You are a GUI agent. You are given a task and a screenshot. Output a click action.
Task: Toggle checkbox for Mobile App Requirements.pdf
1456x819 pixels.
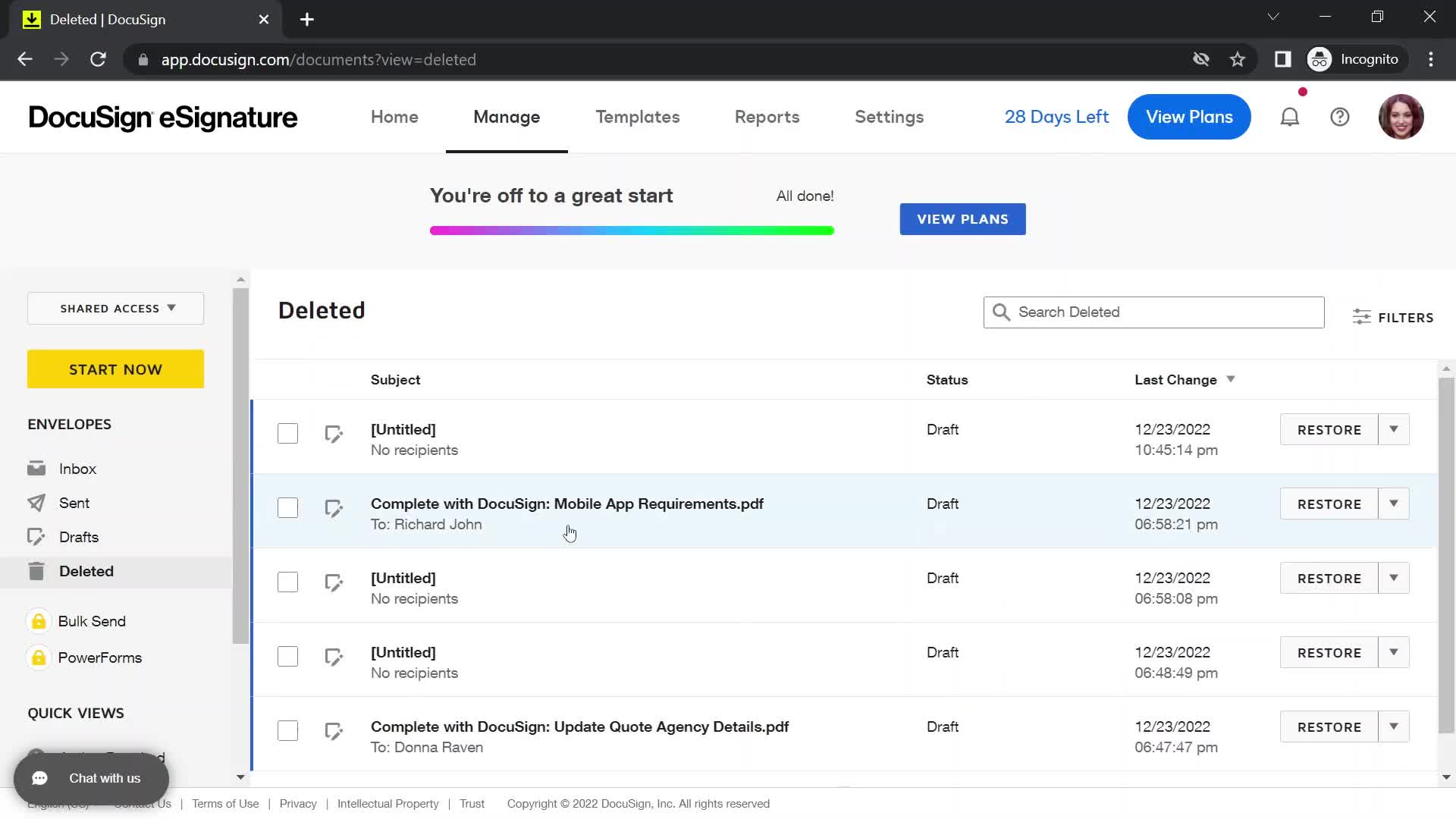point(287,507)
